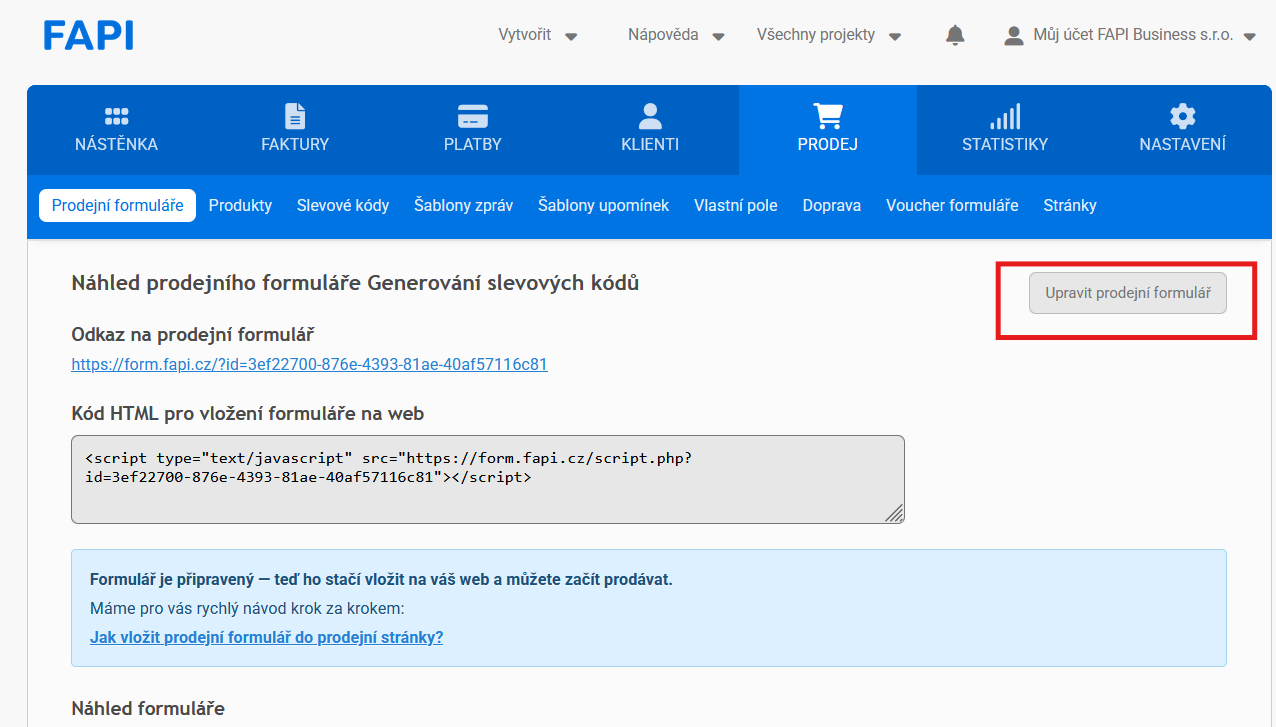The height and width of the screenshot is (727, 1276).
Task: Open Můj účet FAPI Business dropdown
Action: pos(1144,35)
